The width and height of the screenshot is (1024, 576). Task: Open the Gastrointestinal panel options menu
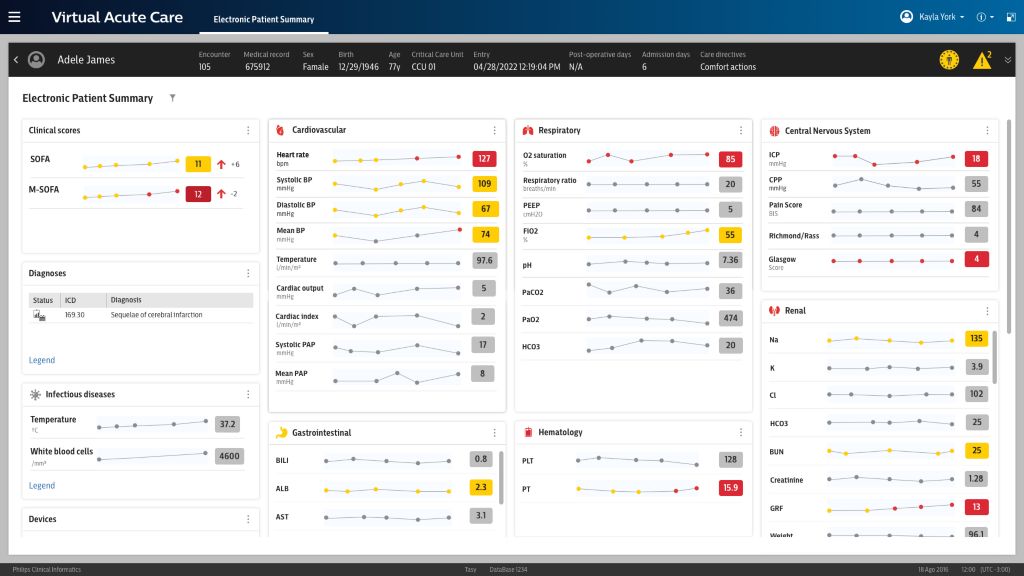tap(494, 433)
